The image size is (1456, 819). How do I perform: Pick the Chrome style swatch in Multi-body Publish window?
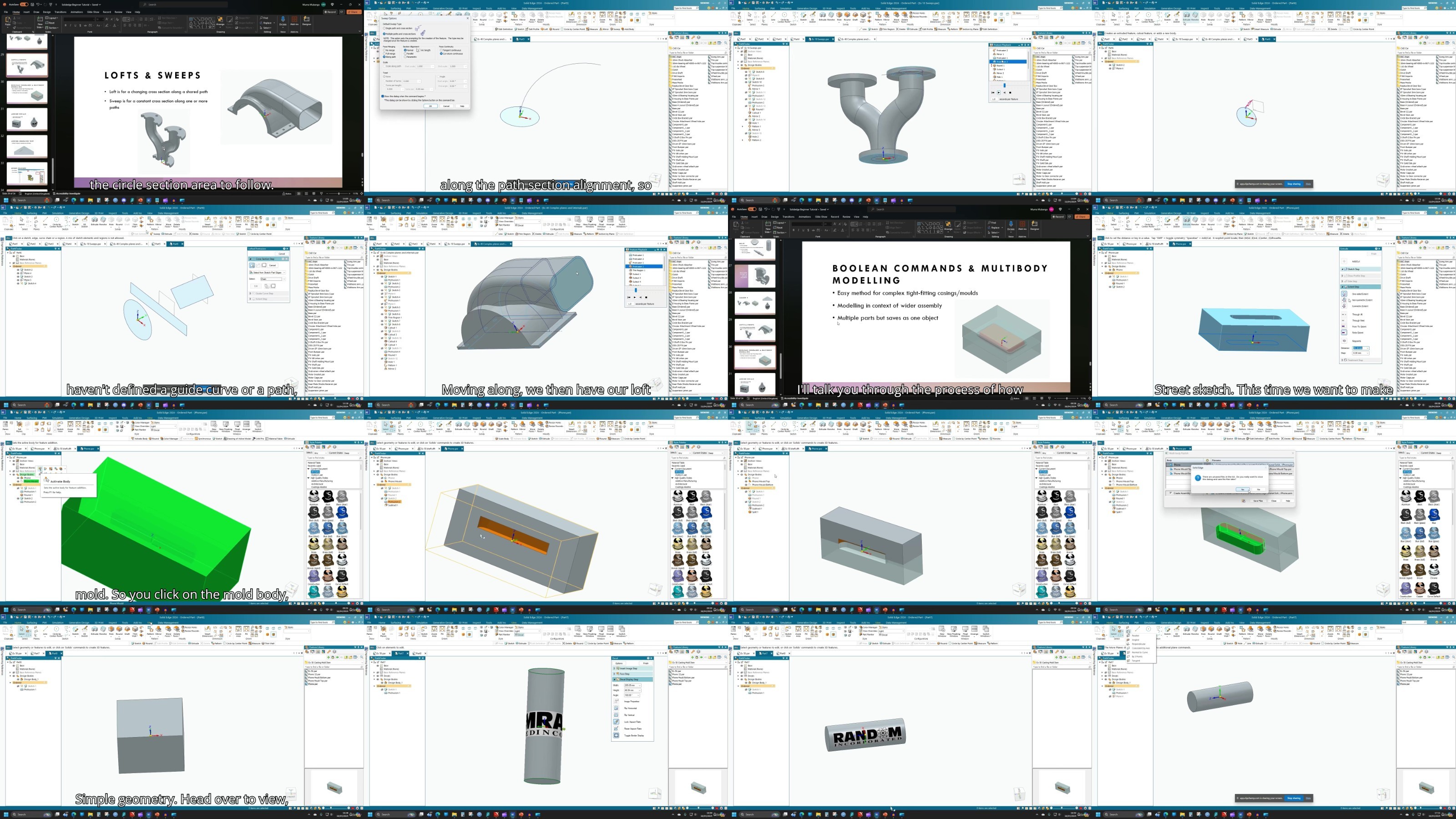1434,571
